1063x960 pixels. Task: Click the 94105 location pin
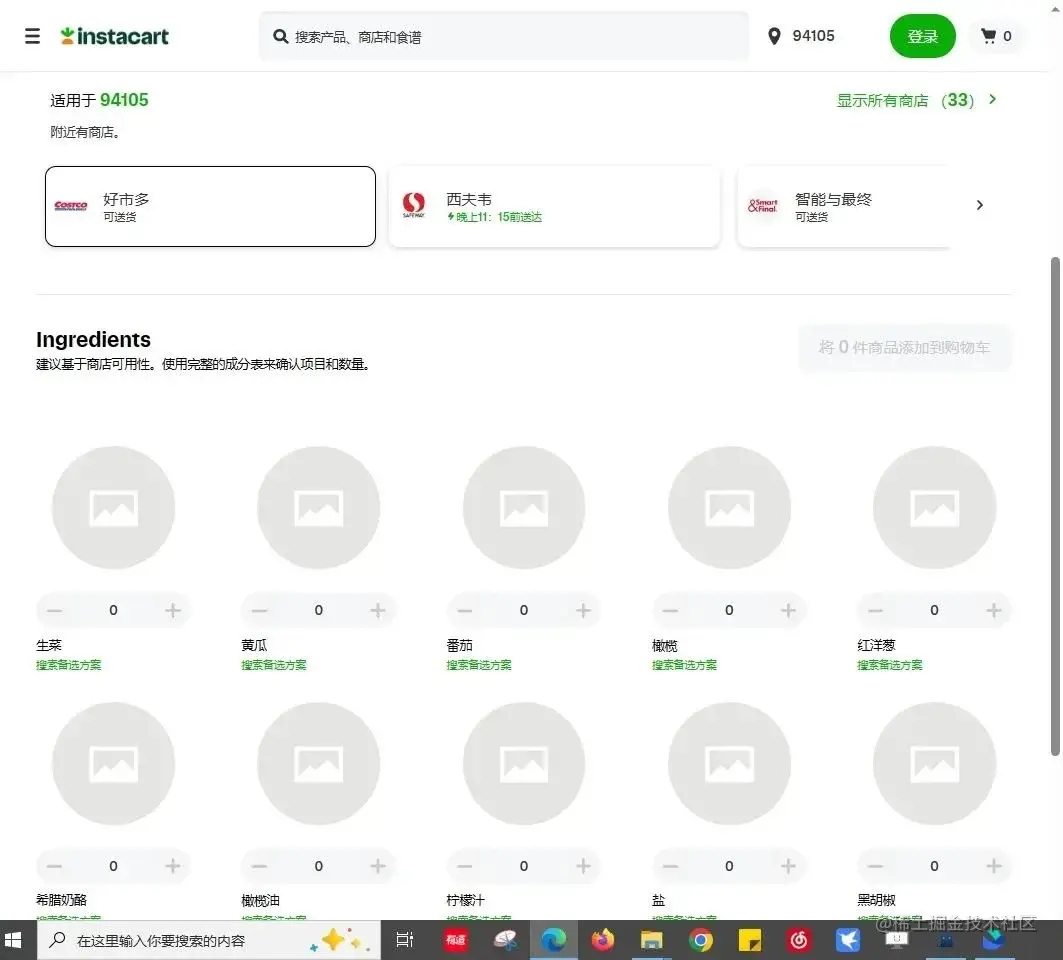click(x=774, y=36)
